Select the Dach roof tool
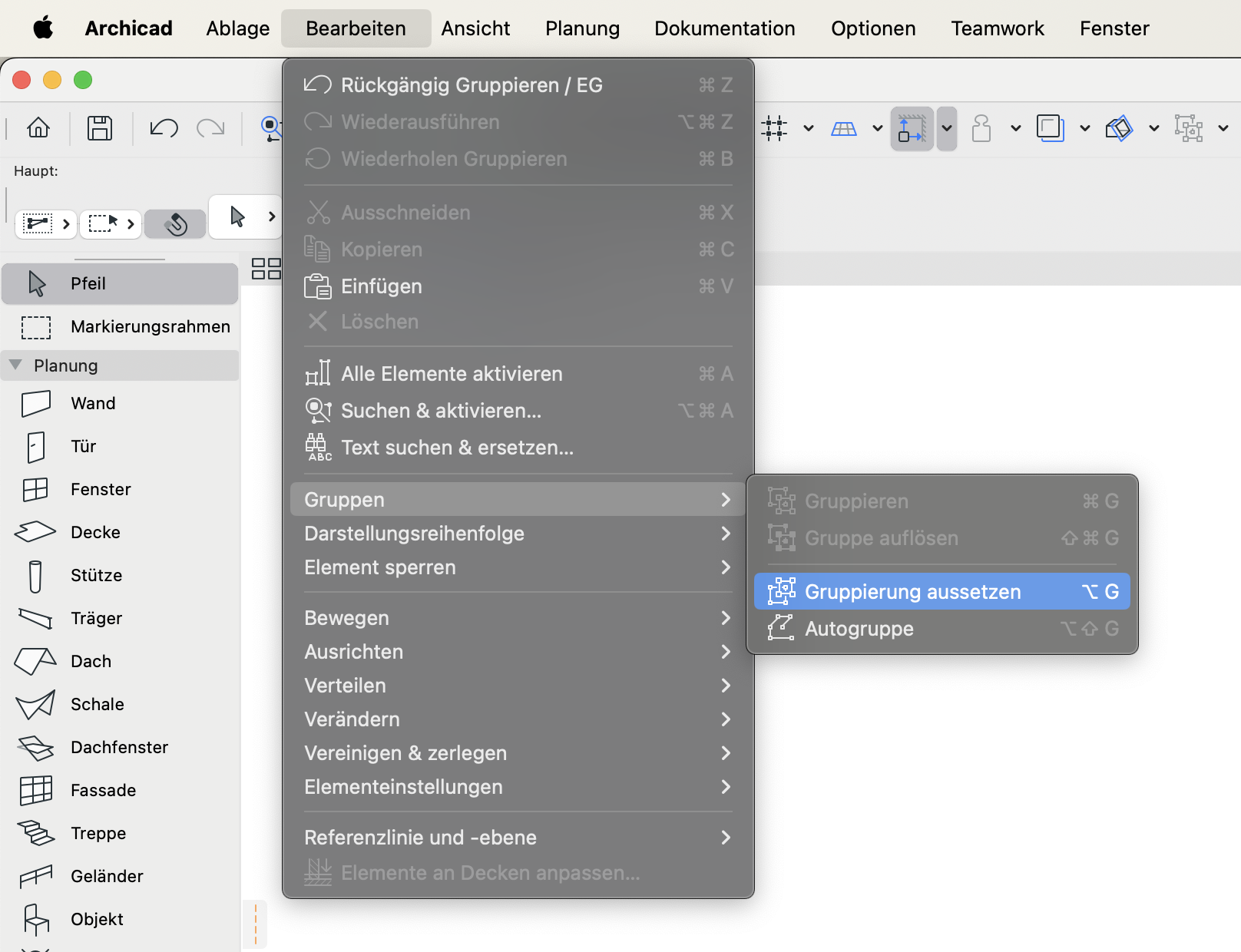1241x952 pixels. (120, 661)
